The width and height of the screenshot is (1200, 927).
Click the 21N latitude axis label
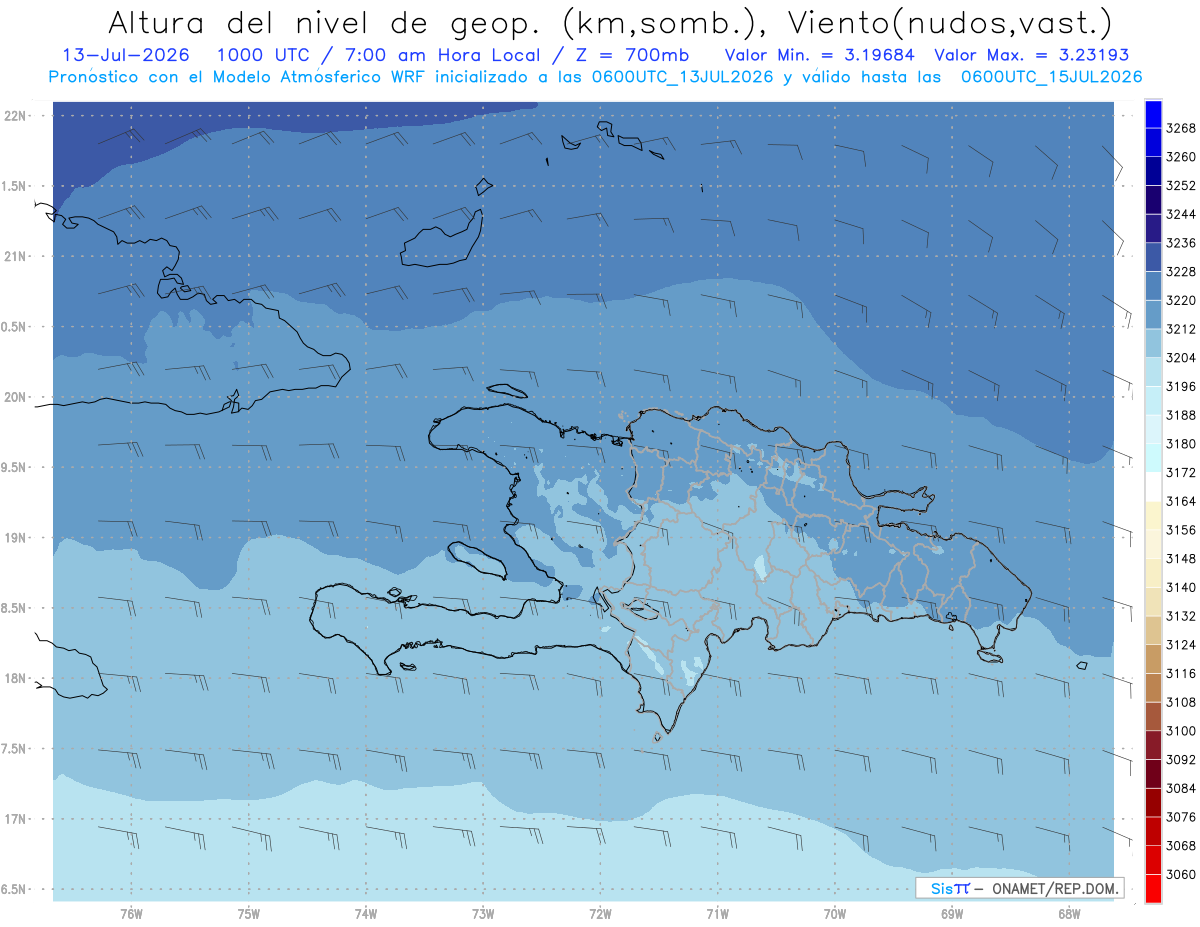coord(15,257)
